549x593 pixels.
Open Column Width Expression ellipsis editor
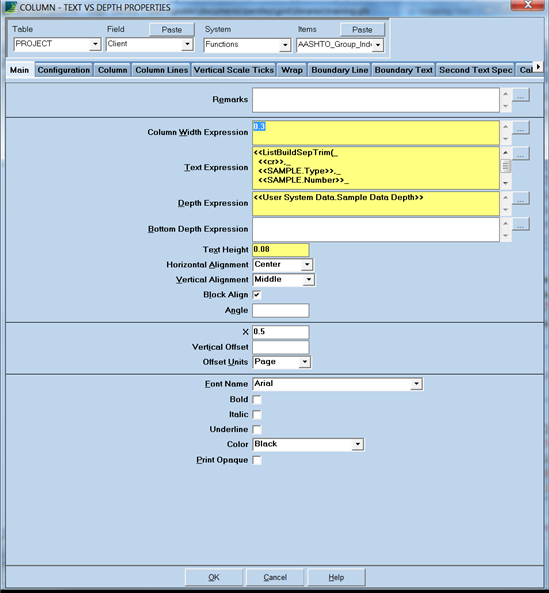[x=521, y=128]
